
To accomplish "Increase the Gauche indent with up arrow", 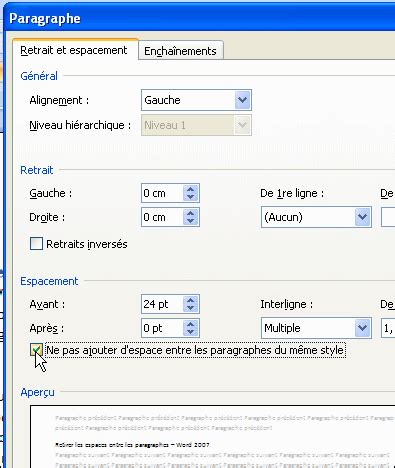I will (191, 189).
